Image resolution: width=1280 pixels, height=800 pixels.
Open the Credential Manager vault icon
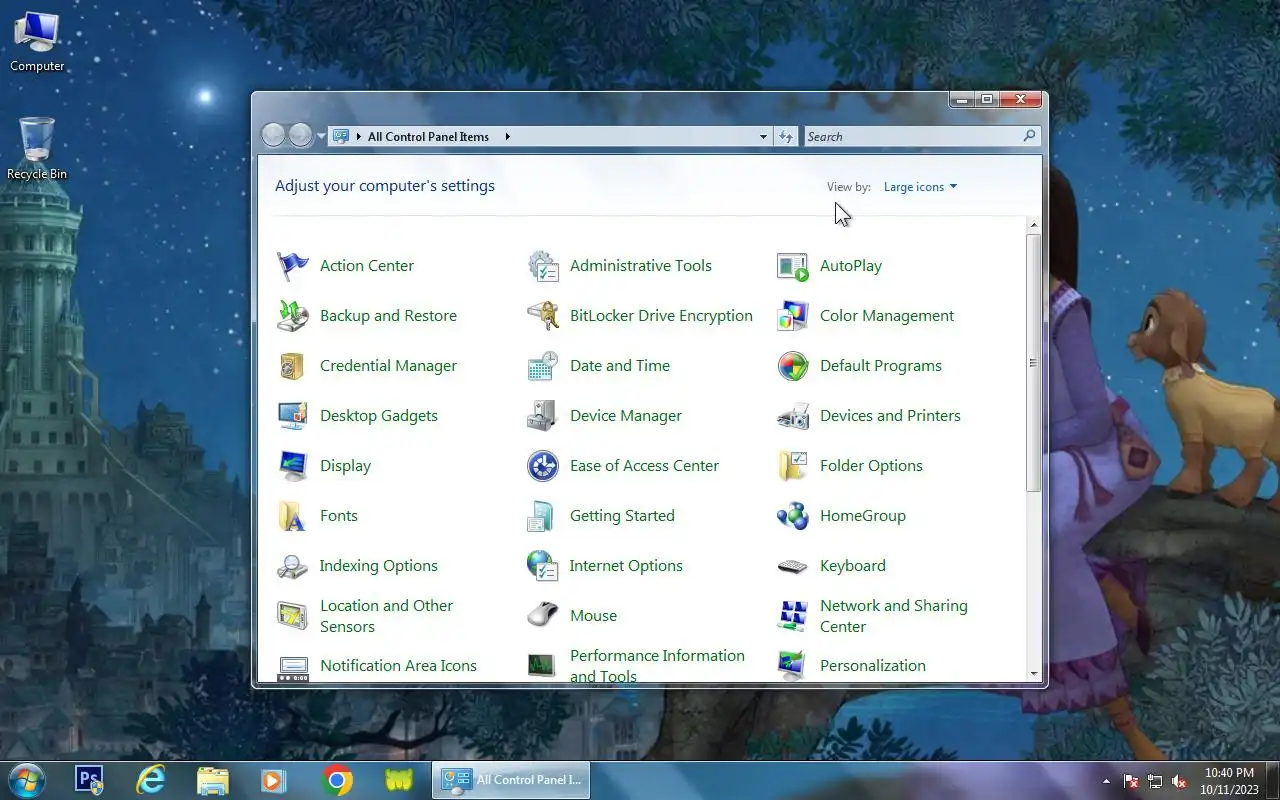coord(293,366)
